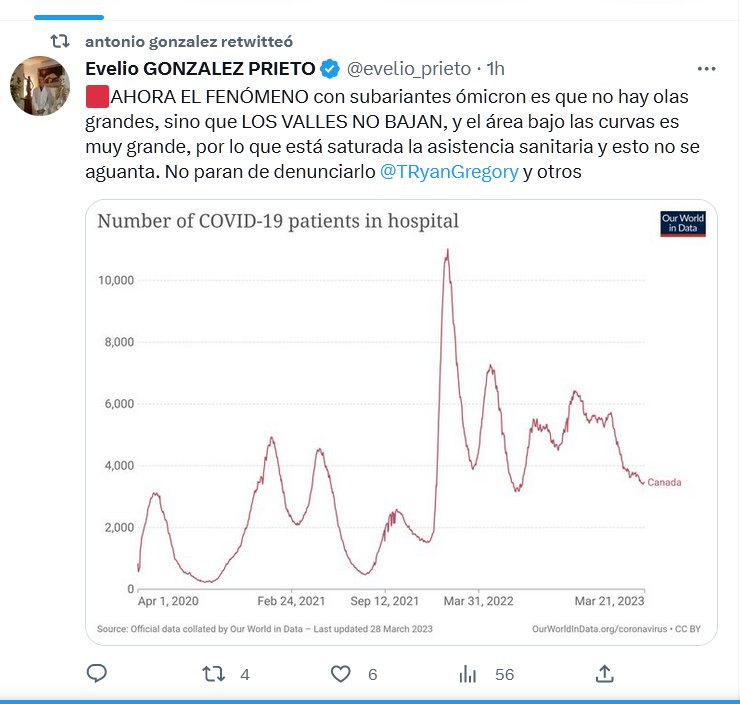This screenshot has width=740, height=704.
Task: Click the reply speech bubble icon
Action: [x=96, y=674]
